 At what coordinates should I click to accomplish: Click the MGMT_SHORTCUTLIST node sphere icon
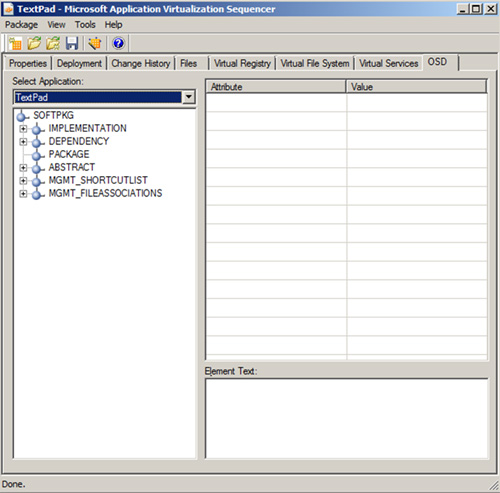pyautogui.click(x=37, y=181)
